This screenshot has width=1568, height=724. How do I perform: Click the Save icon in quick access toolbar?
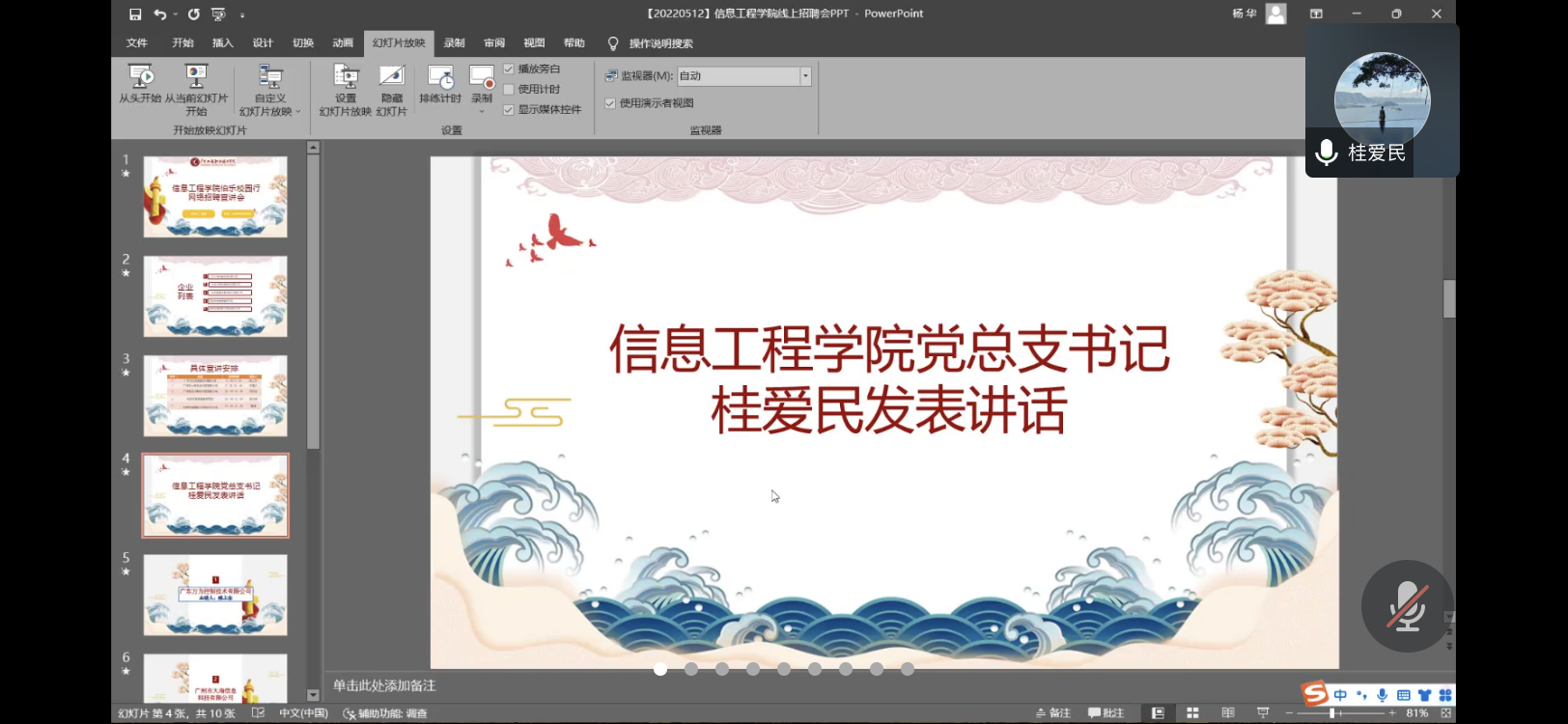(x=135, y=14)
